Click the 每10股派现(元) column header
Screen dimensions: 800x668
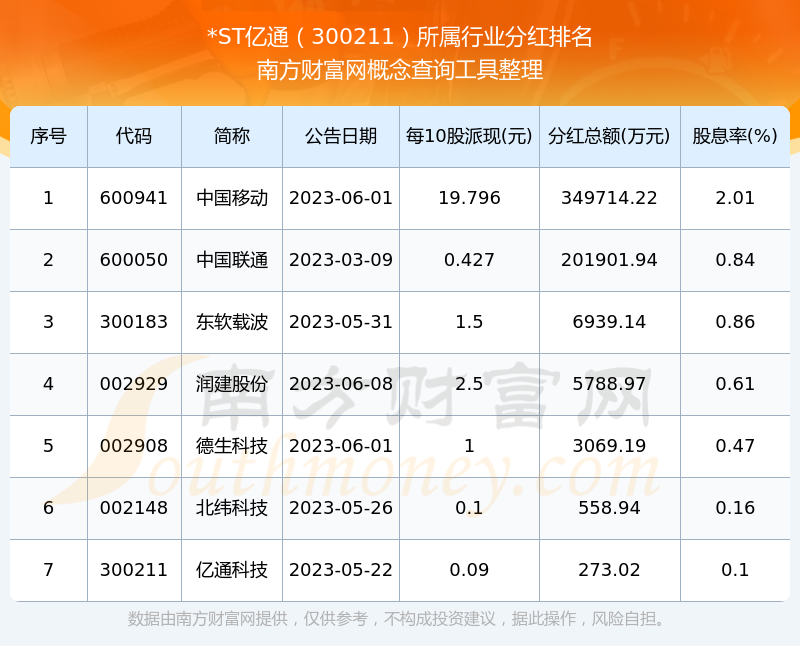point(469,136)
